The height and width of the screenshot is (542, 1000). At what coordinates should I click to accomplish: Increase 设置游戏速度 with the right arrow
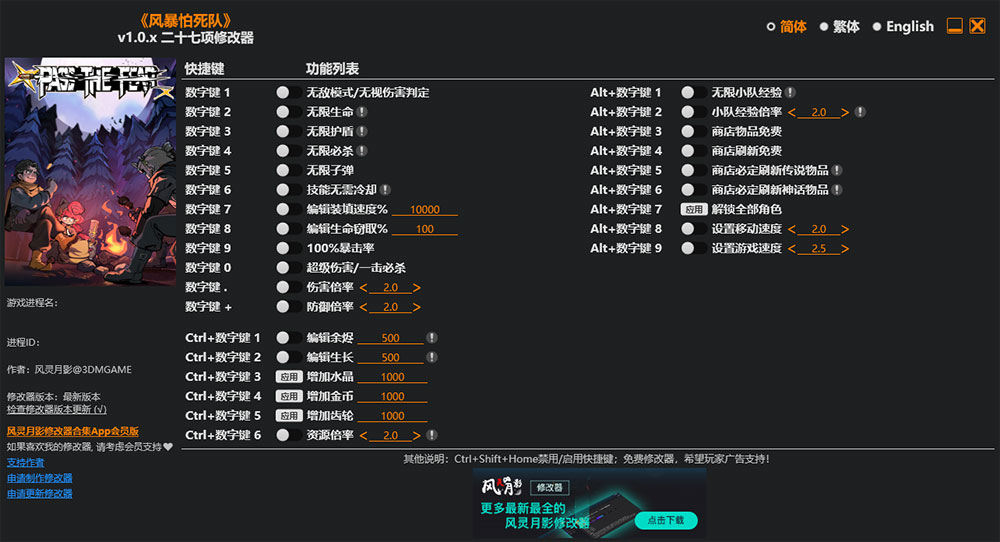pyautogui.click(x=845, y=249)
